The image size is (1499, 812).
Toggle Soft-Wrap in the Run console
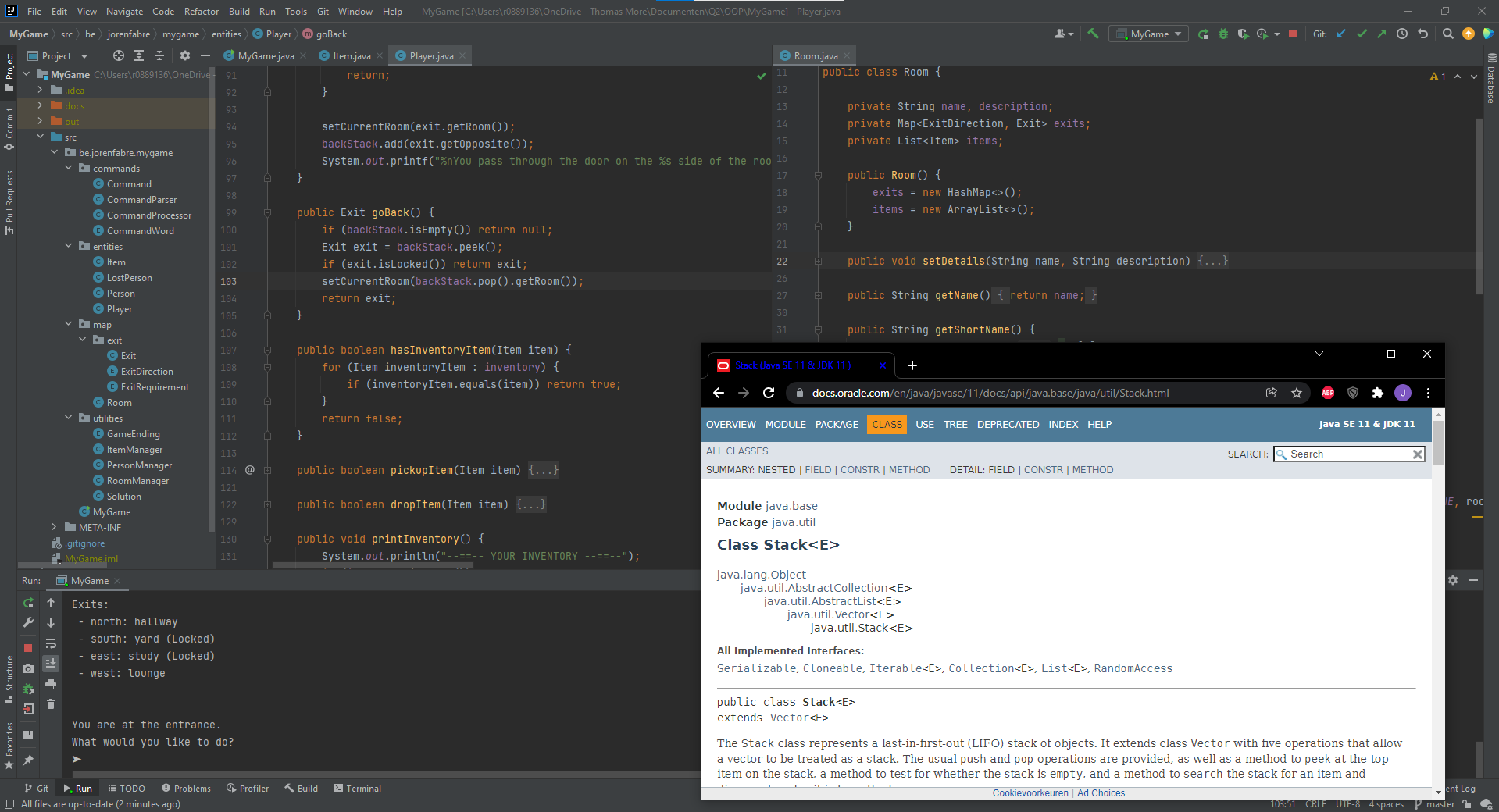tap(51, 644)
